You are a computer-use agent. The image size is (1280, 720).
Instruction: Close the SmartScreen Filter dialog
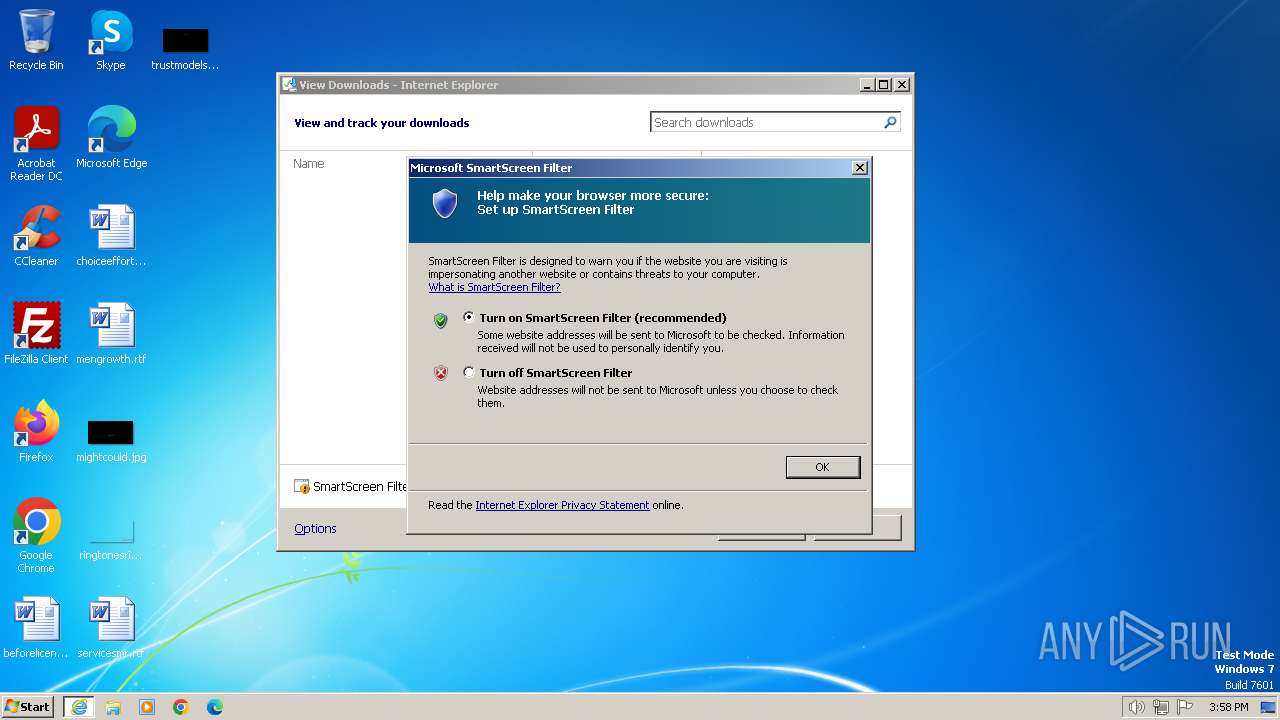859,168
